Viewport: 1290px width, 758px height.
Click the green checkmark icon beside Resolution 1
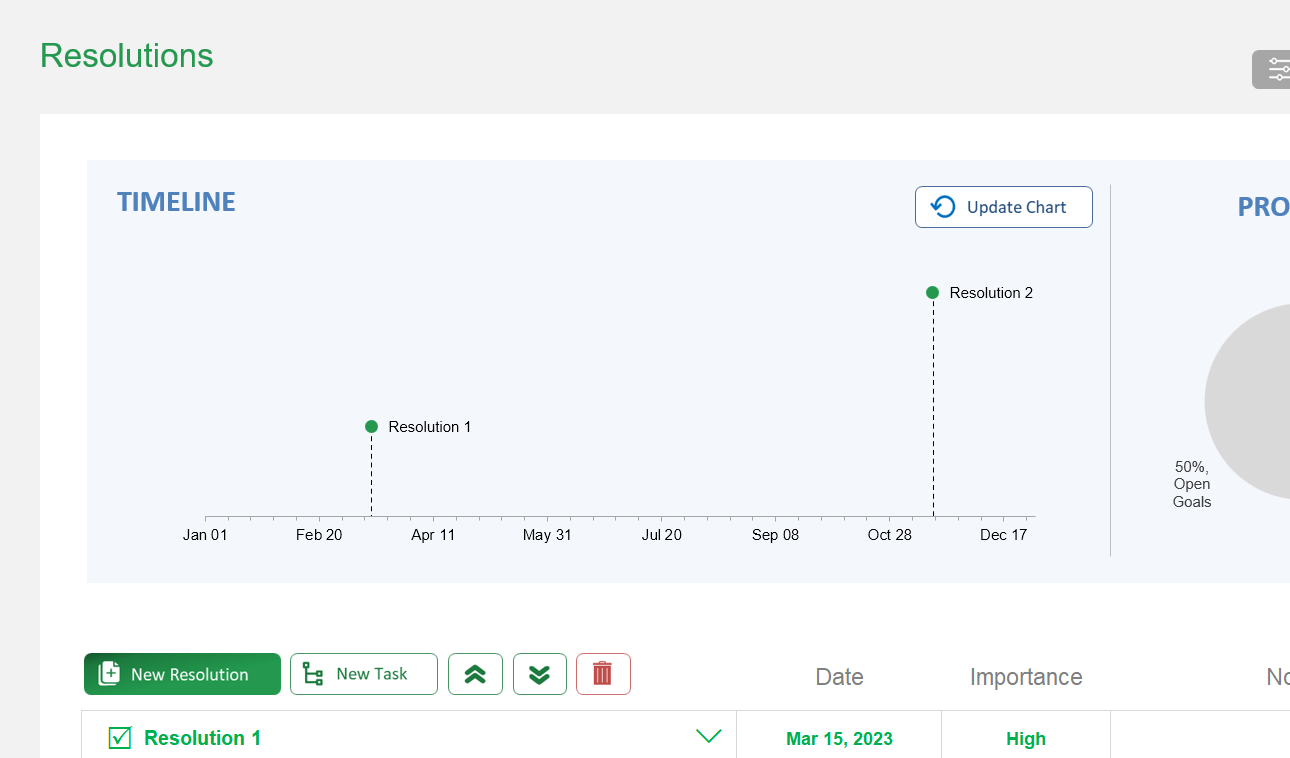point(120,738)
